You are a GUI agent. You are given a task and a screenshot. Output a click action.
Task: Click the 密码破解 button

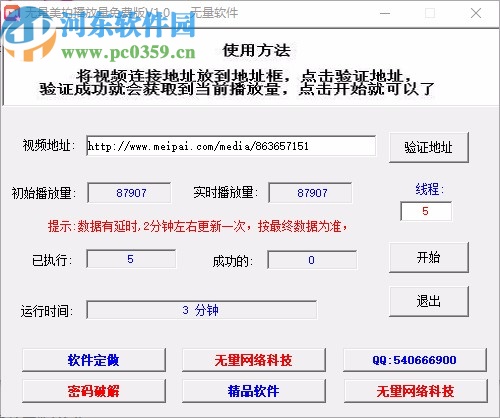point(94,391)
